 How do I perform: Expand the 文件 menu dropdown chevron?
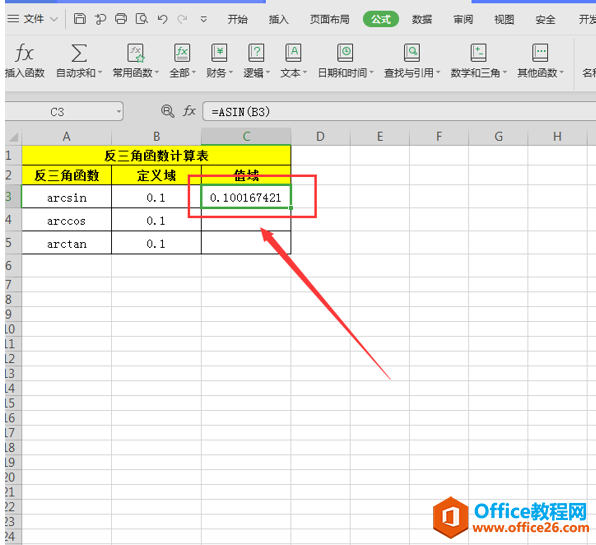click(54, 19)
